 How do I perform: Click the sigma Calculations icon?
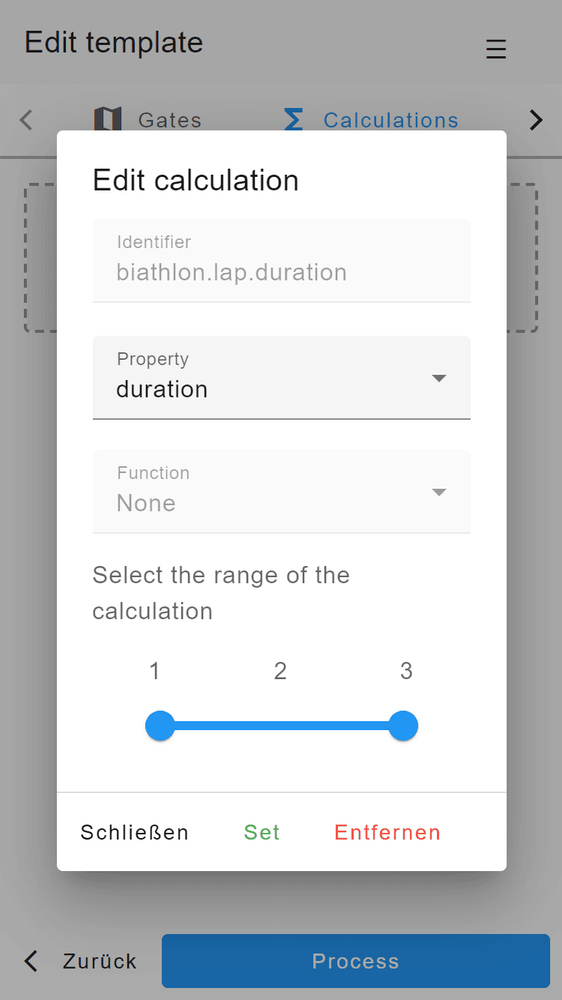tap(293, 119)
